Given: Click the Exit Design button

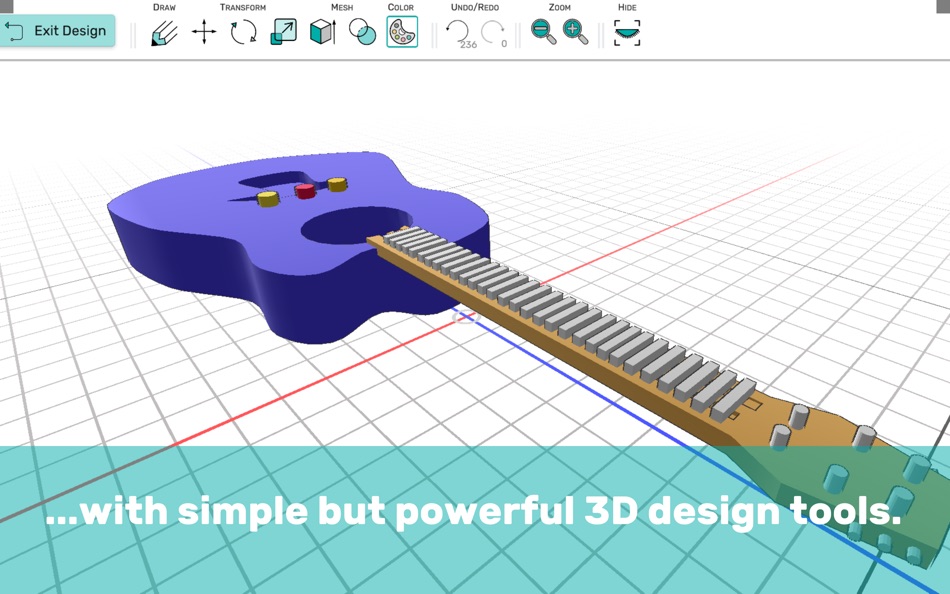Looking at the screenshot, I should [x=57, y=31].
